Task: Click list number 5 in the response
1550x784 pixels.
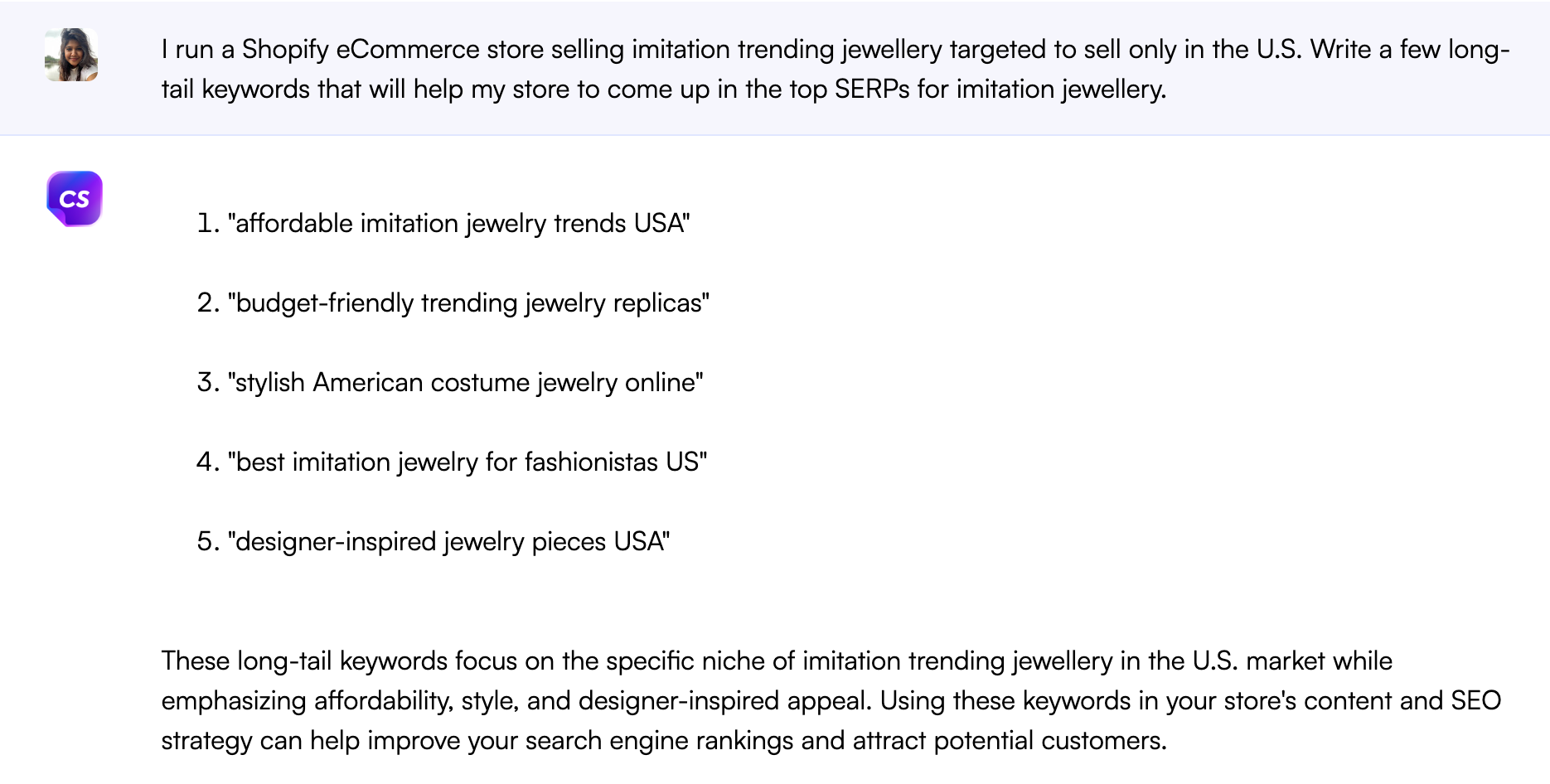Action: [x=207, y=542]
